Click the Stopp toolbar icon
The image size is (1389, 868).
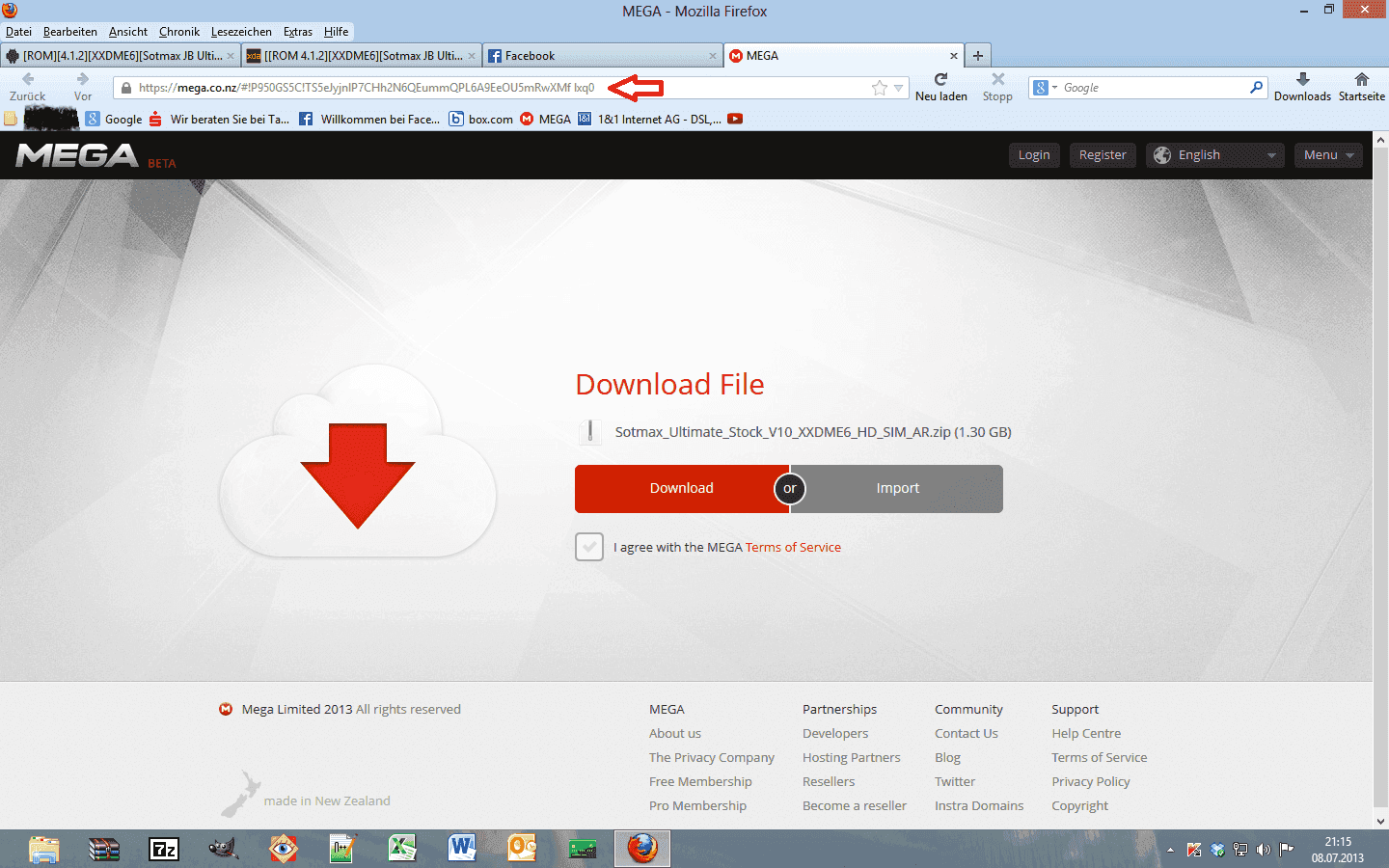tap(998, 79)
